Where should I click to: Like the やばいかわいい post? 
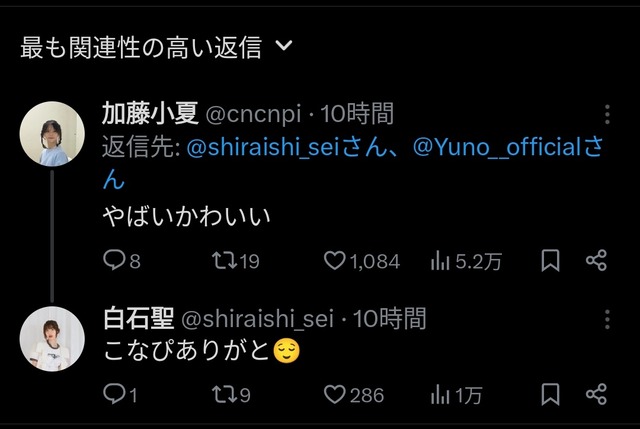click(335, 261)
